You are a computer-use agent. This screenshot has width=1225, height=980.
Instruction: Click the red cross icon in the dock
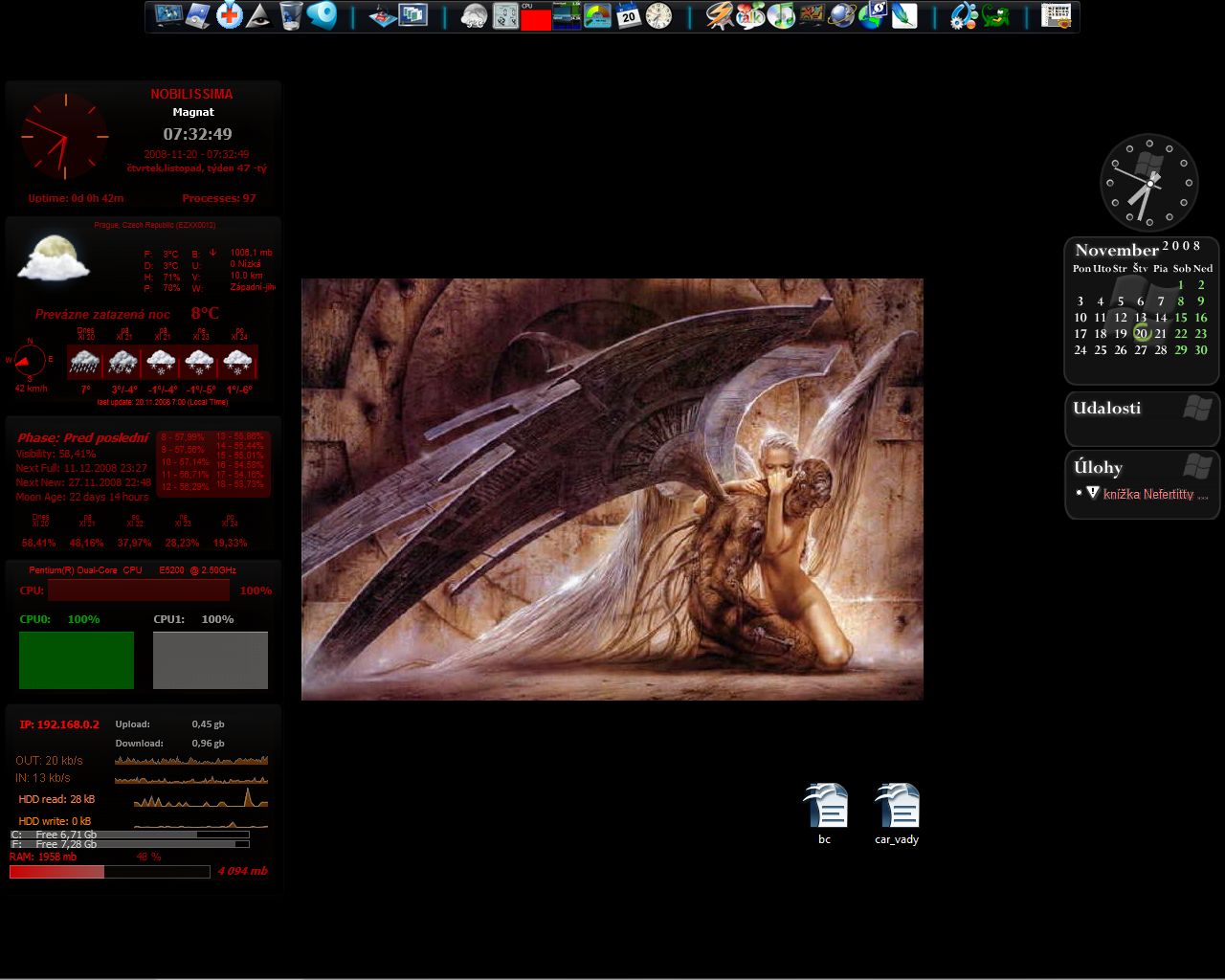[230, 16]
